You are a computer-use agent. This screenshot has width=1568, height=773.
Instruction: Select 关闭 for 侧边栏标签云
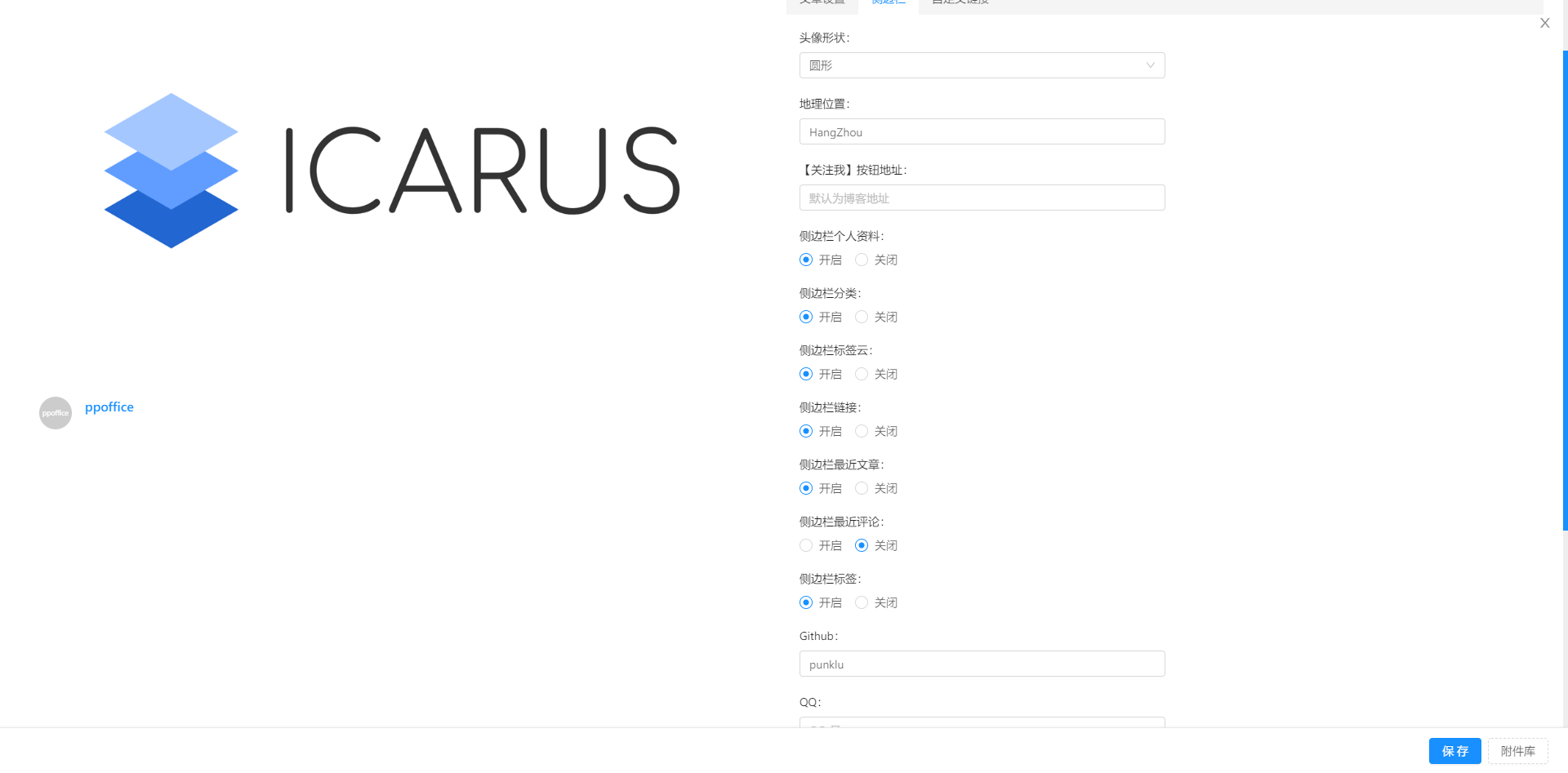861,374
